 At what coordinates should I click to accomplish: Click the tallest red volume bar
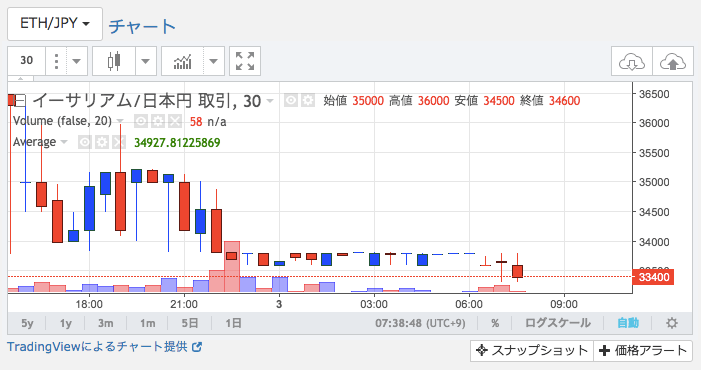[232, 267]
